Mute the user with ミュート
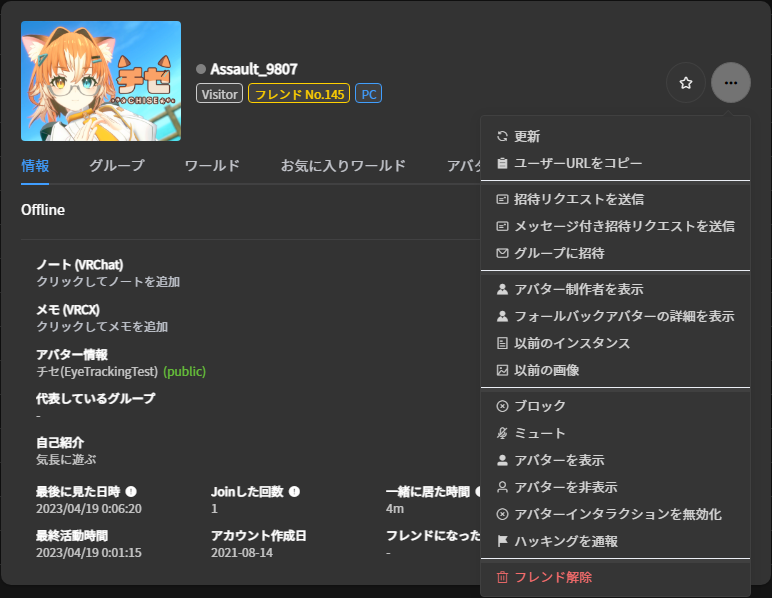This screenshot has height=598, width=772. [x=540, y=433]
